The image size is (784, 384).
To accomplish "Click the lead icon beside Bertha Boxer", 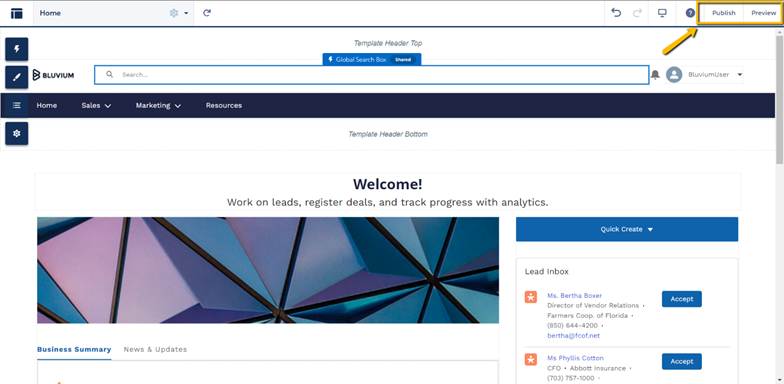I will 530,296.
